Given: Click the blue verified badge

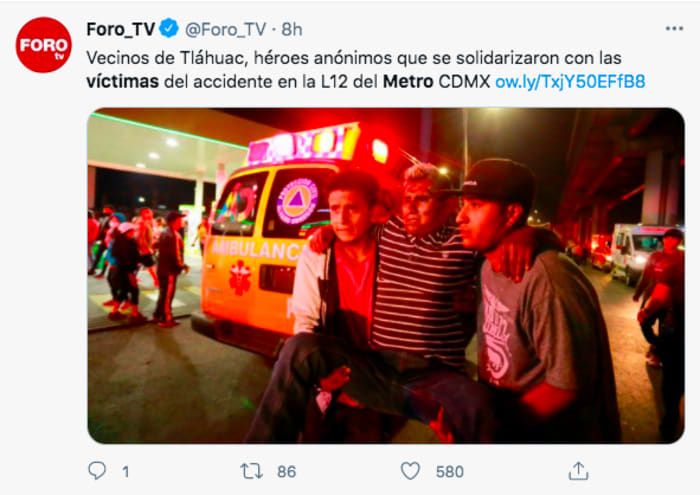Looking at the screenshot, I should point(169,29).
